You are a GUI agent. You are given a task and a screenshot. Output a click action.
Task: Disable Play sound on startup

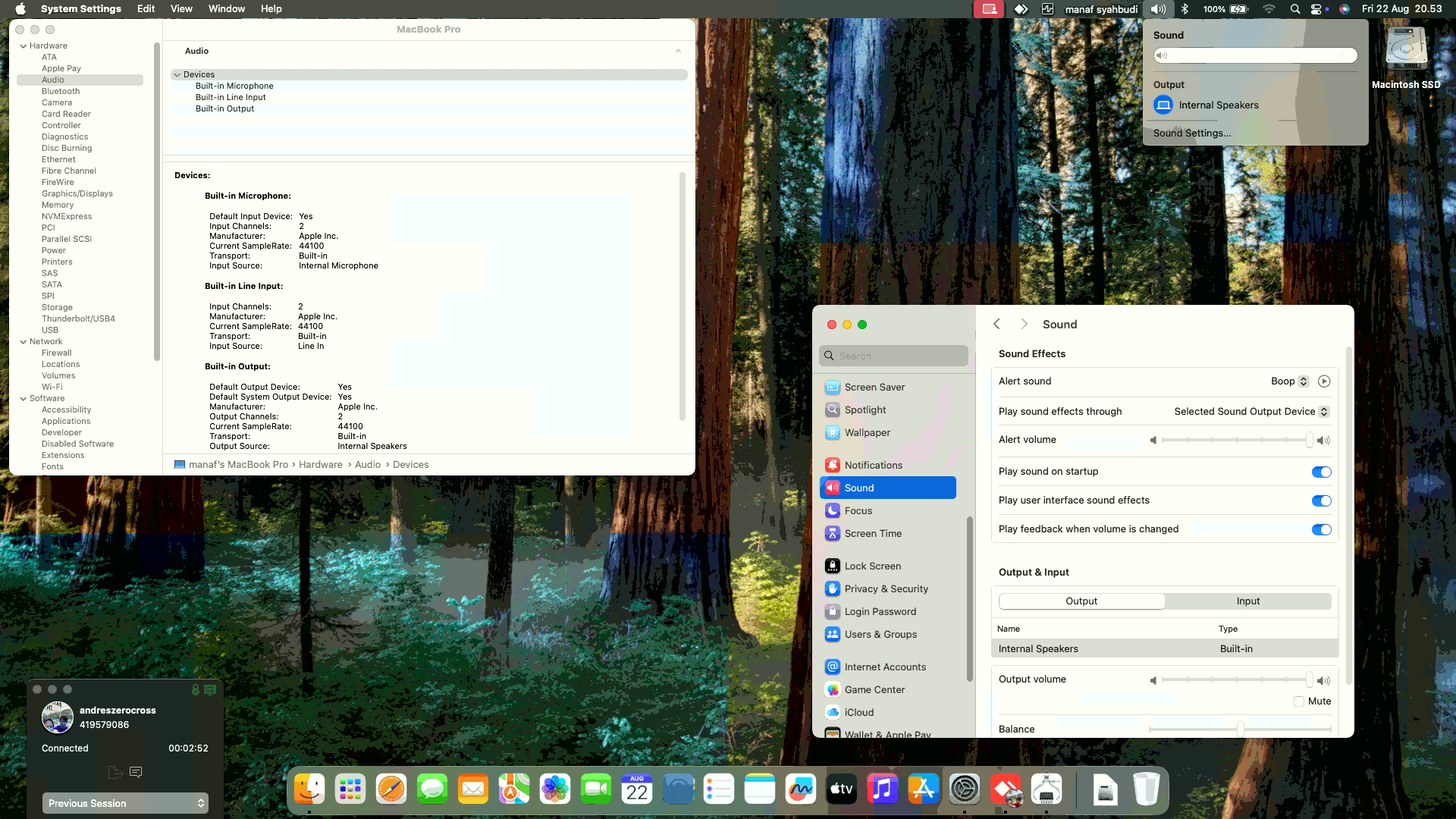coord(1321,472)
